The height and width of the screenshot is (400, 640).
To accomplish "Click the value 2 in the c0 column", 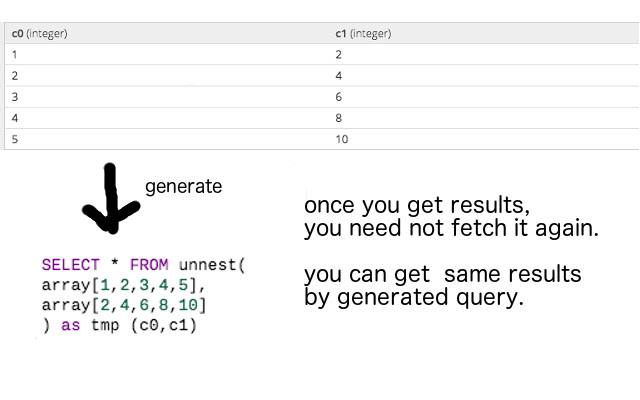I will tap(14, 75).
